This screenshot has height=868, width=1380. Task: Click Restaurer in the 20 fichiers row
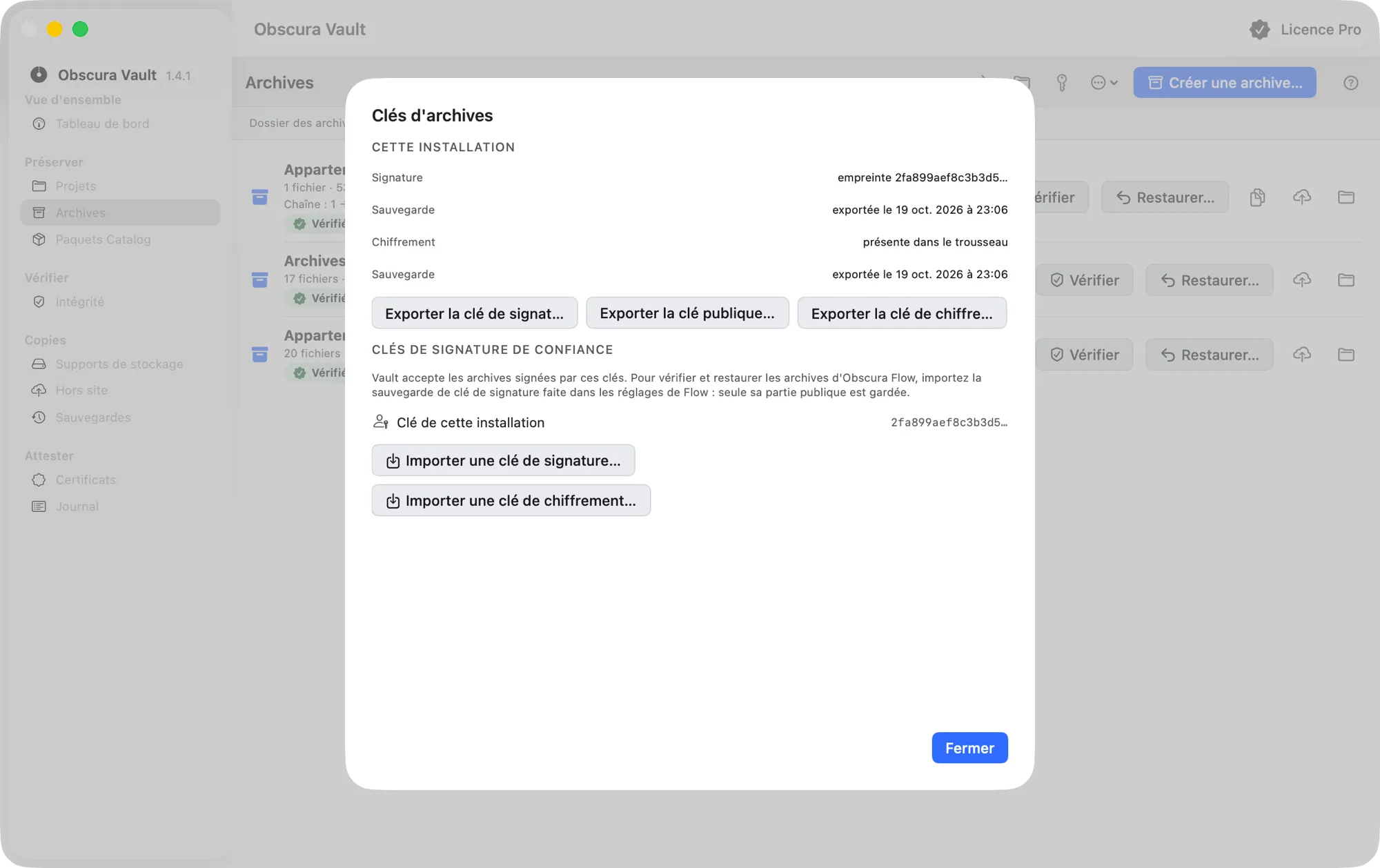coord(1210,355)
